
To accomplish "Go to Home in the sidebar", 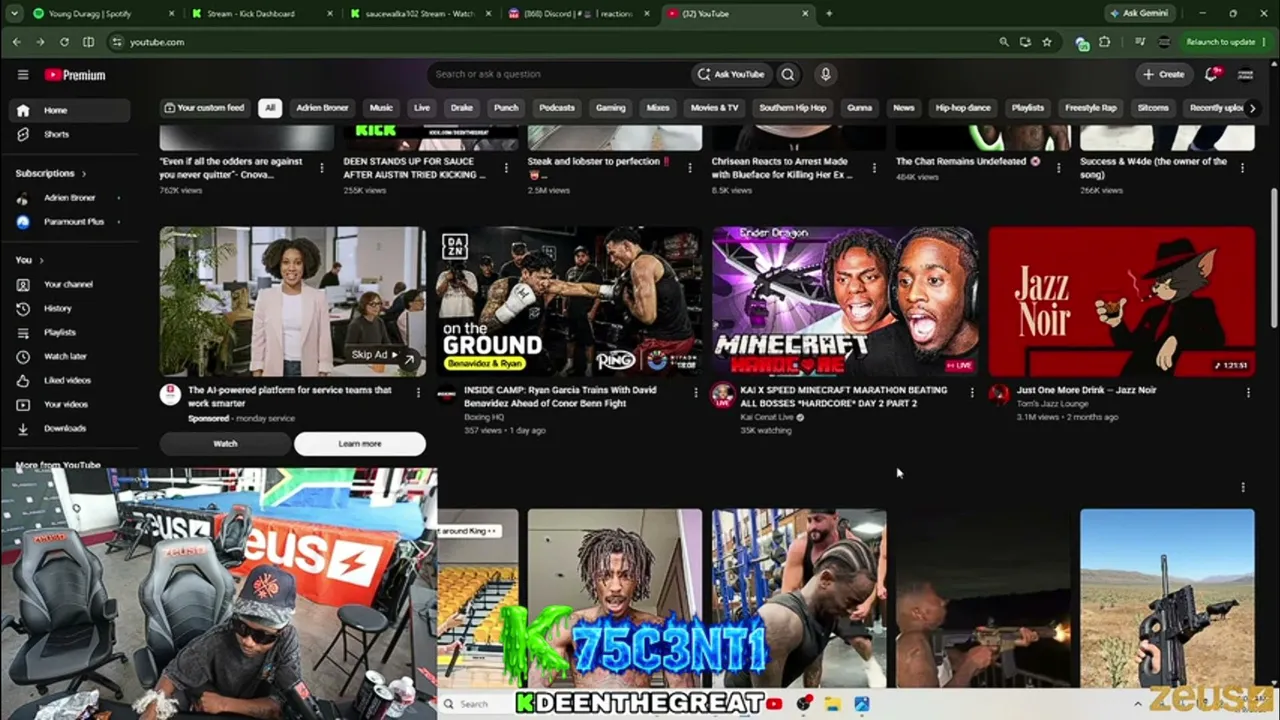I will (x=70, y=110).
